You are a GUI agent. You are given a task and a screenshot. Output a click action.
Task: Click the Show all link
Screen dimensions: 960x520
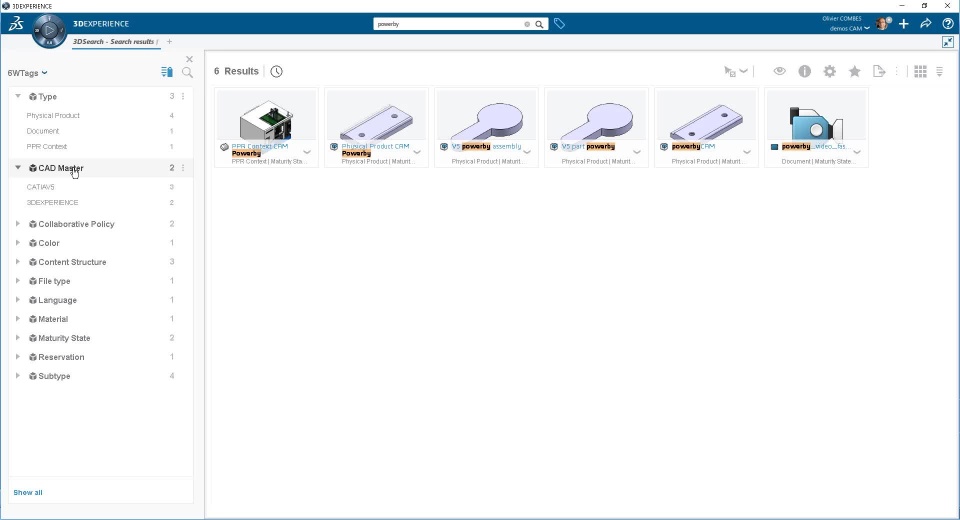click(x=28, y=492)
